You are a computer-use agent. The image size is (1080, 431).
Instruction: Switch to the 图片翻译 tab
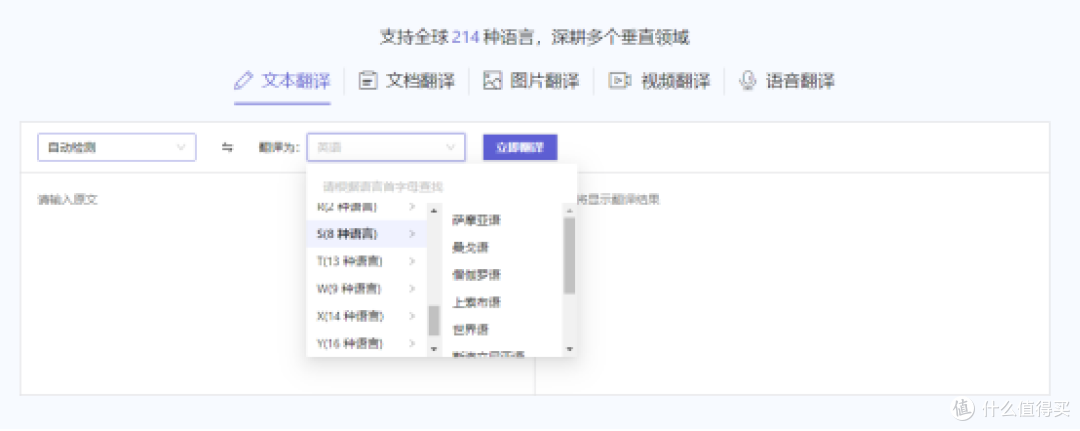531,81
